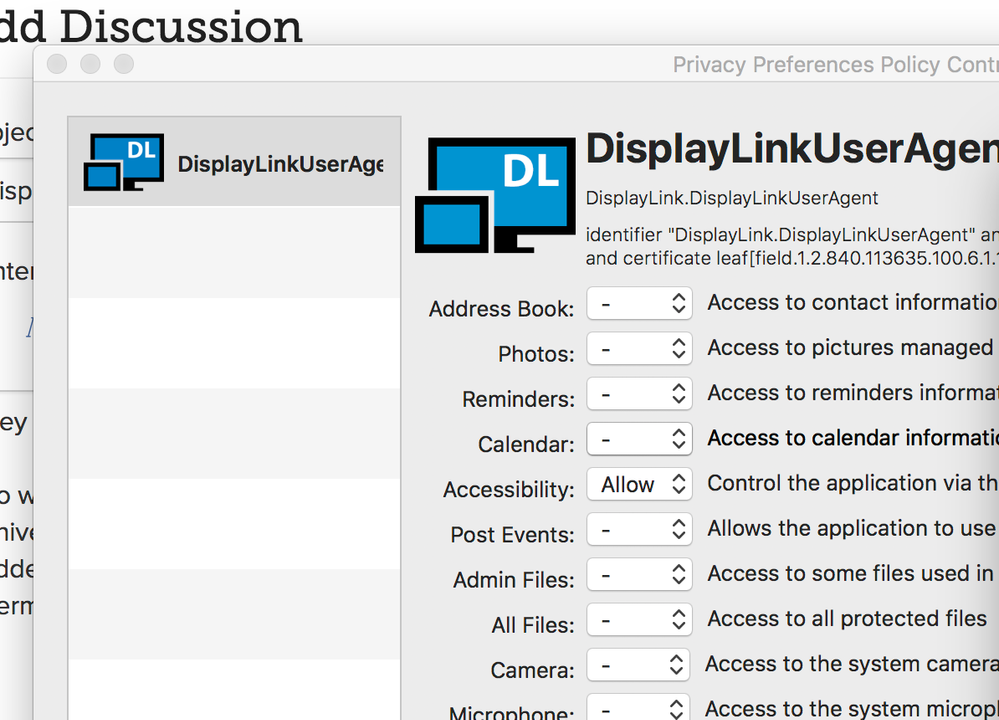Click the 'Access to some files used in' description
Screen dimensions: 999x720
851,573
